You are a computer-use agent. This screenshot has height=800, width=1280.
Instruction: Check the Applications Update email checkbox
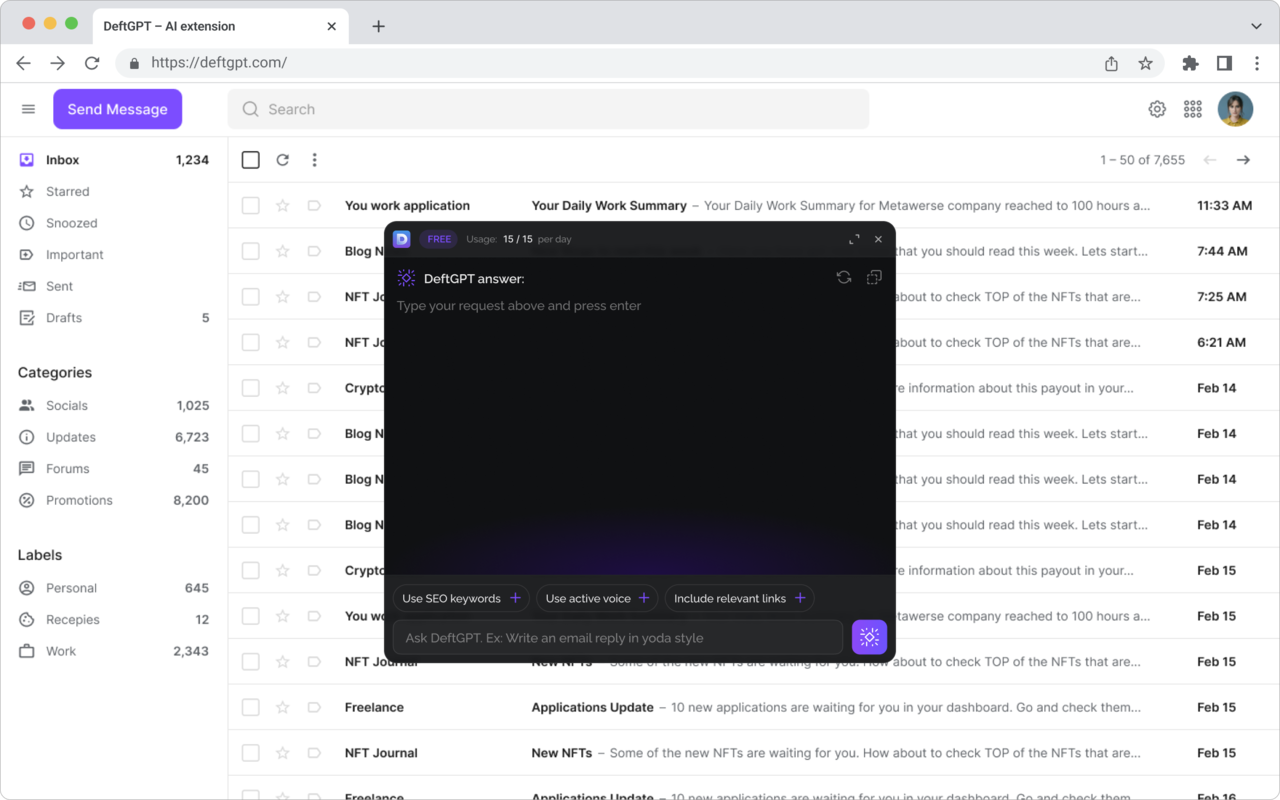click(x=251, y=707)
